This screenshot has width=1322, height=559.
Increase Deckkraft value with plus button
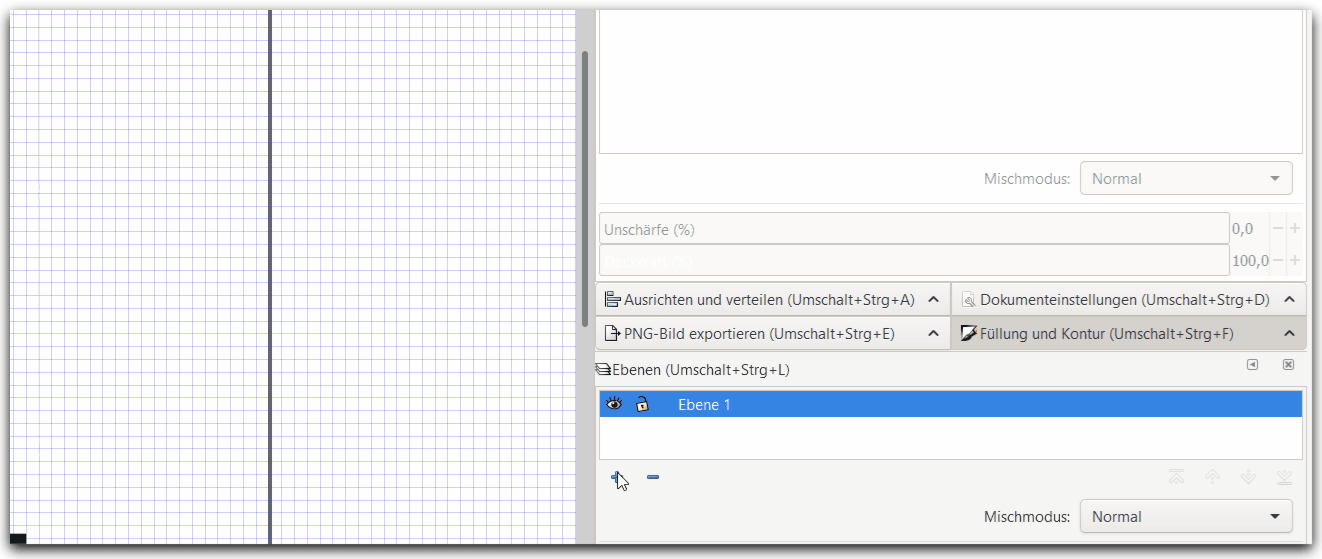click(1295, 261)
